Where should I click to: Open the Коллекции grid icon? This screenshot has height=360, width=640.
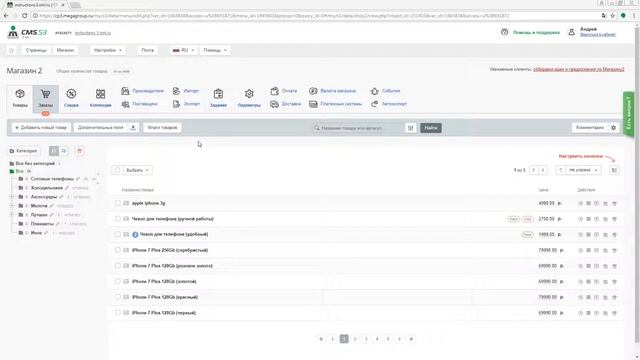[x=100, y=94]
